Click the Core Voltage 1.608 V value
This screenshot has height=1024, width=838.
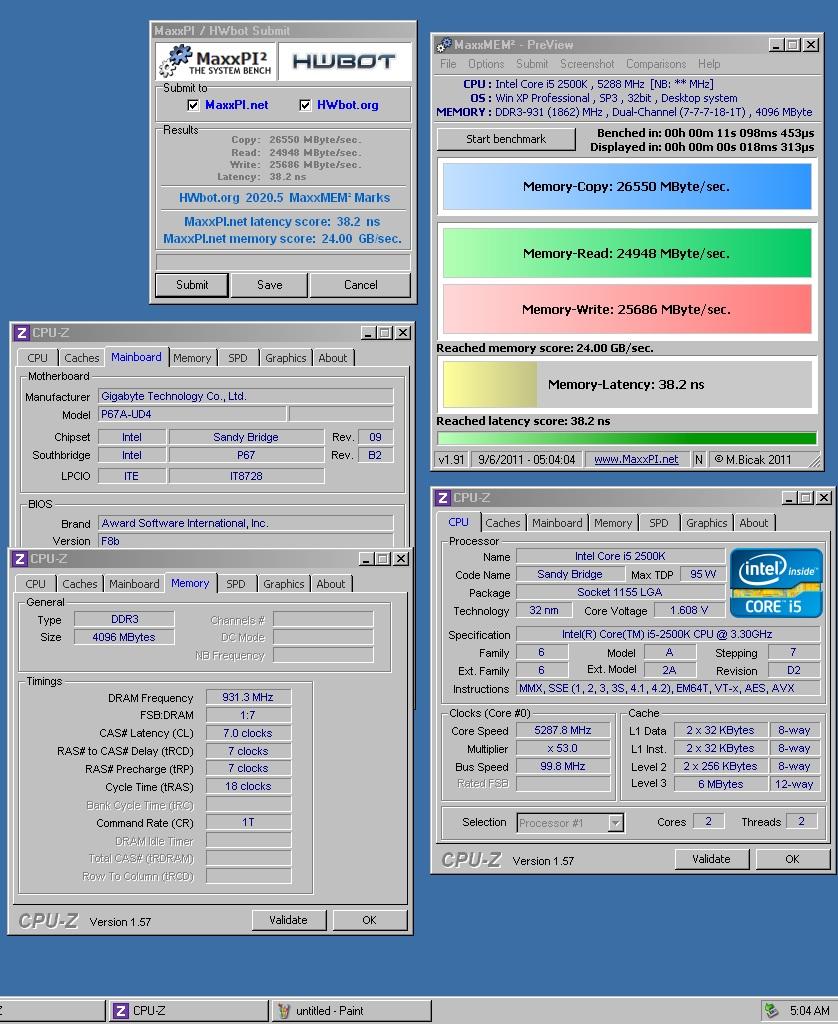(x=689, y=611)
